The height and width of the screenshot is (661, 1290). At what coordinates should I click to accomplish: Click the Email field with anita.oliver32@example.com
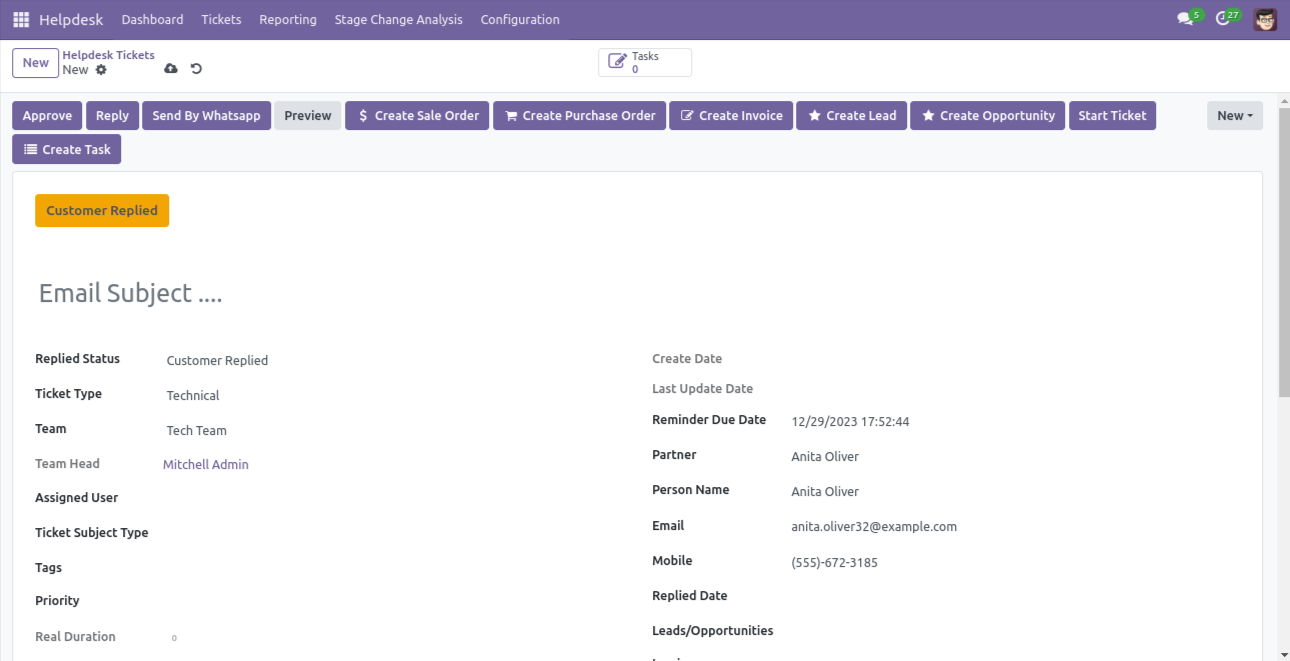(1015, 527)
